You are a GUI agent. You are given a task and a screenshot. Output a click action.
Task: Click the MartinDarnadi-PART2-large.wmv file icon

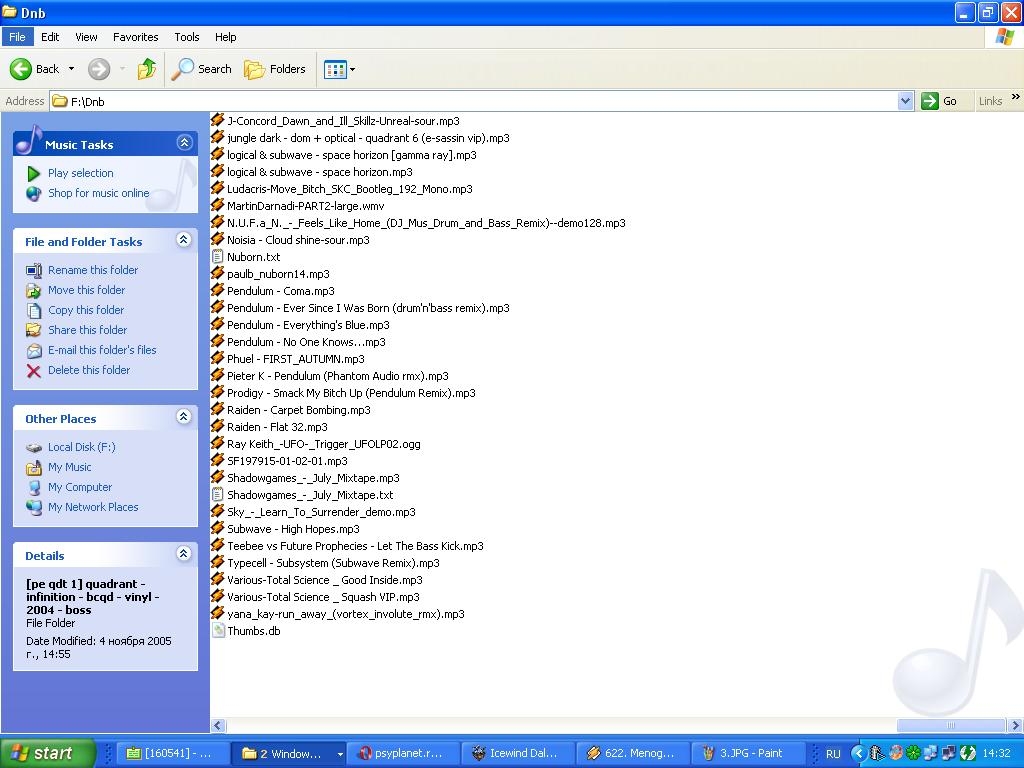coord(218,206)
